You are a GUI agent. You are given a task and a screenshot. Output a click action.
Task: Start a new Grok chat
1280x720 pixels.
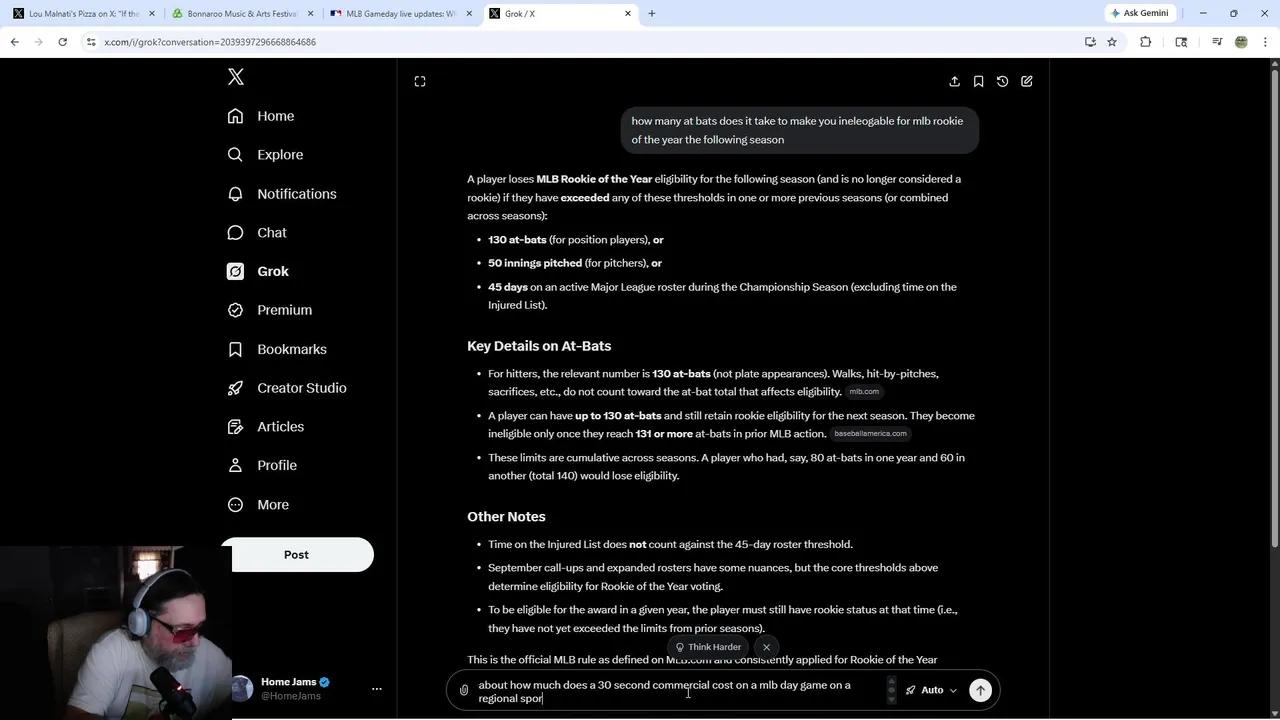(1027, 81)
